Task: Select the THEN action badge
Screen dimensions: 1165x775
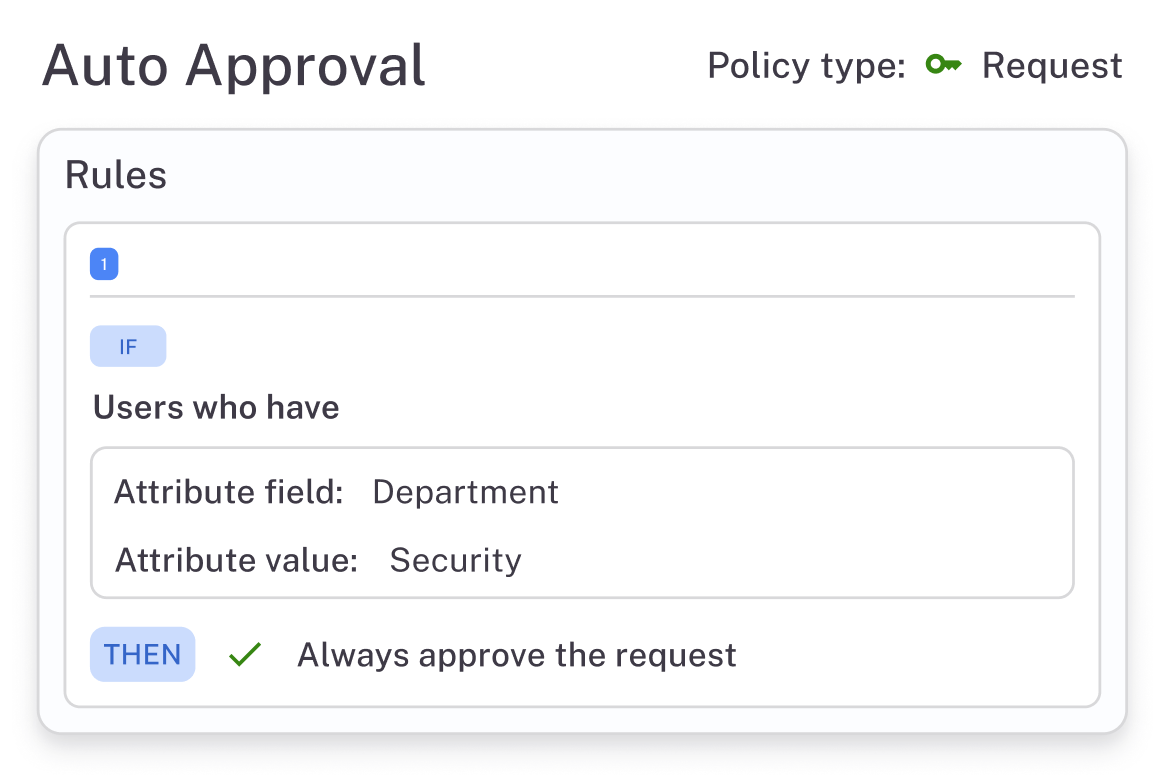Action: 142,654
